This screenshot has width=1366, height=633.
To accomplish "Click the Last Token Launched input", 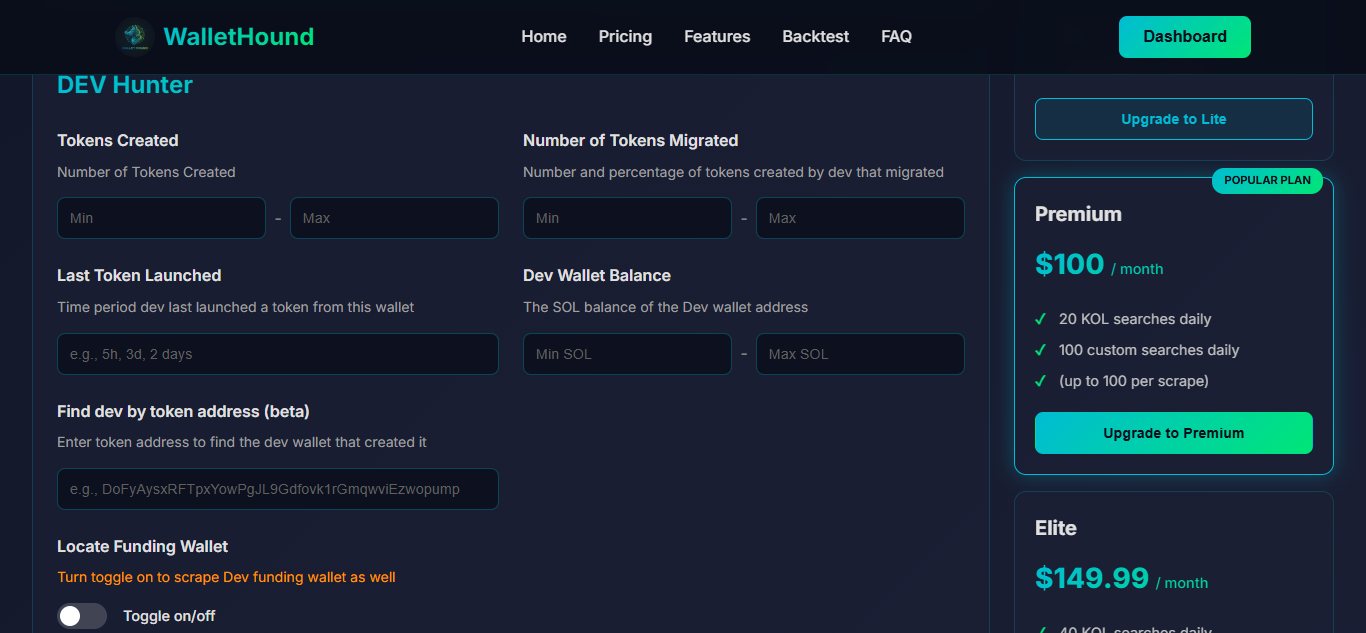I will click(277, 353).
